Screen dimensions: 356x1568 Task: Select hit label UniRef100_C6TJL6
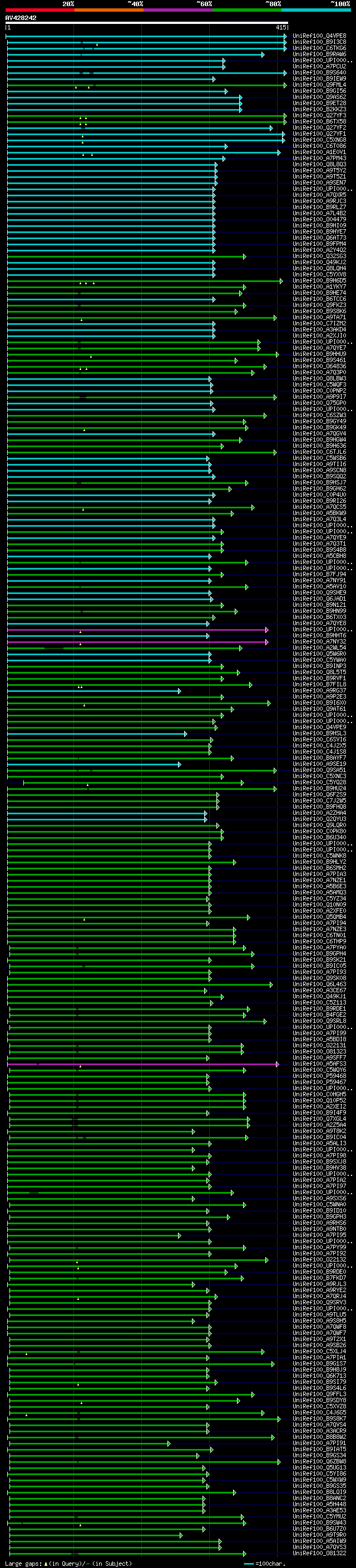tap(319, 452)
